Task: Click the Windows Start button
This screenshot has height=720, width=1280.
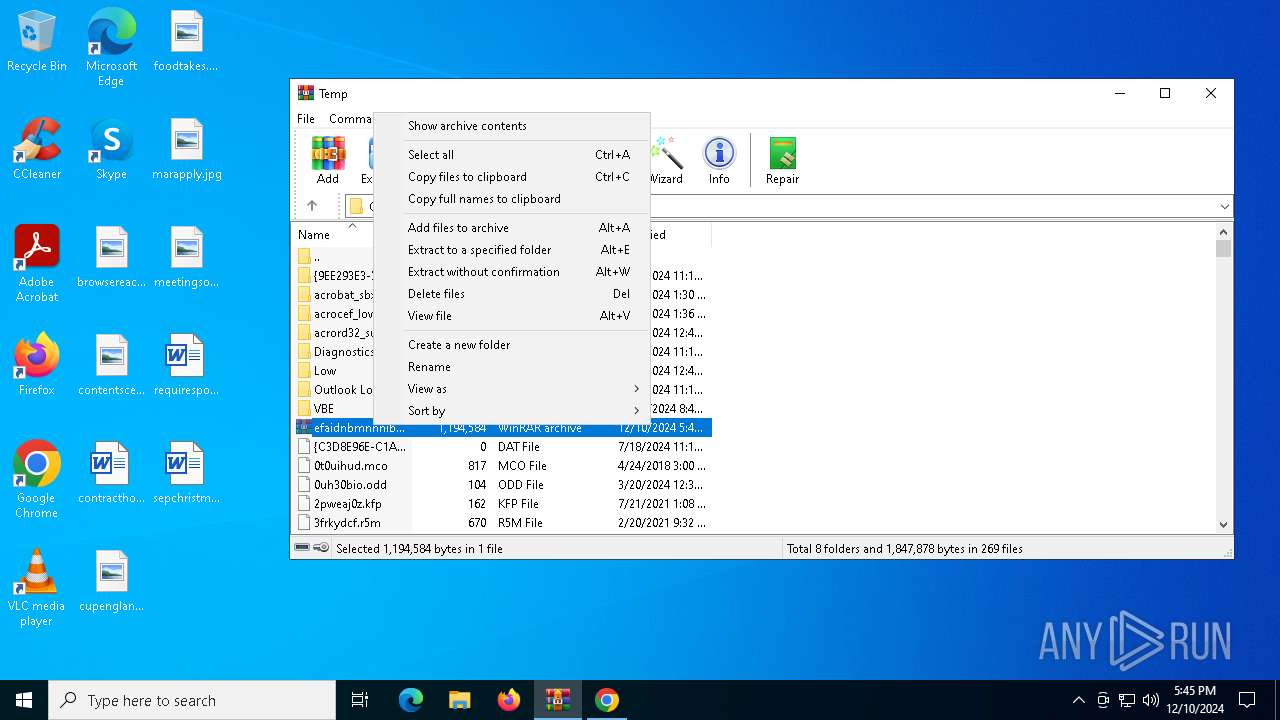Action: tap(24, 700)
